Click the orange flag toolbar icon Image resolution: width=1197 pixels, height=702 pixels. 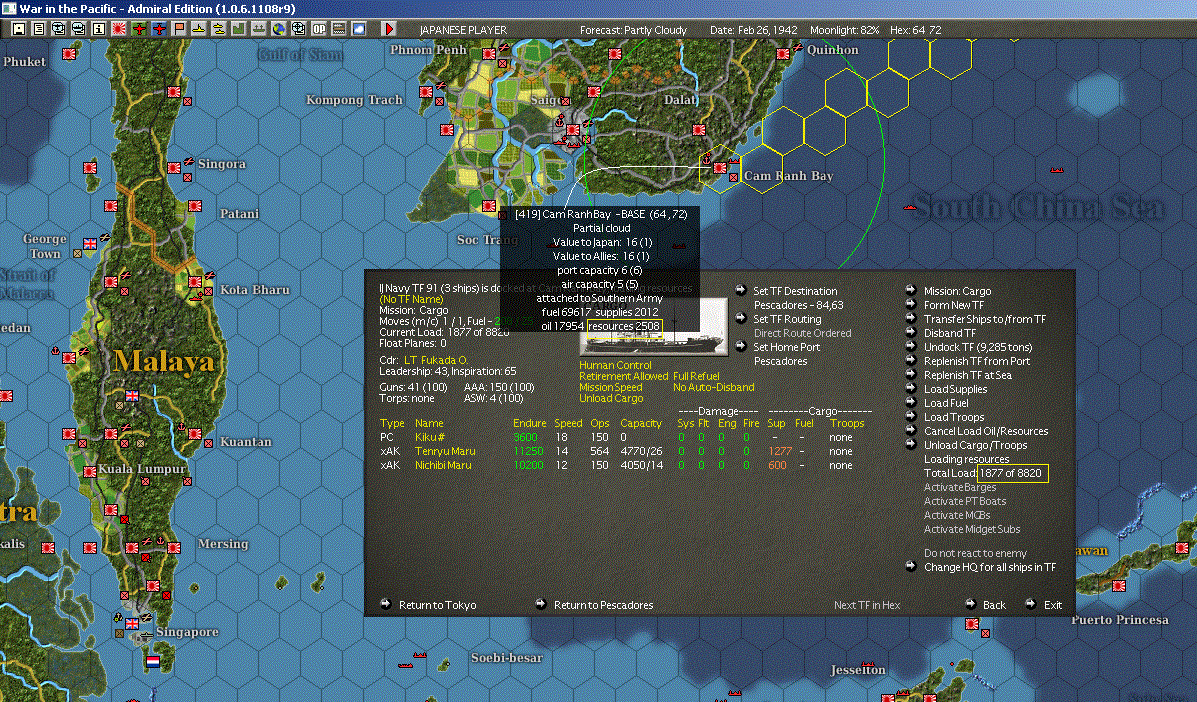pos(179,29)
